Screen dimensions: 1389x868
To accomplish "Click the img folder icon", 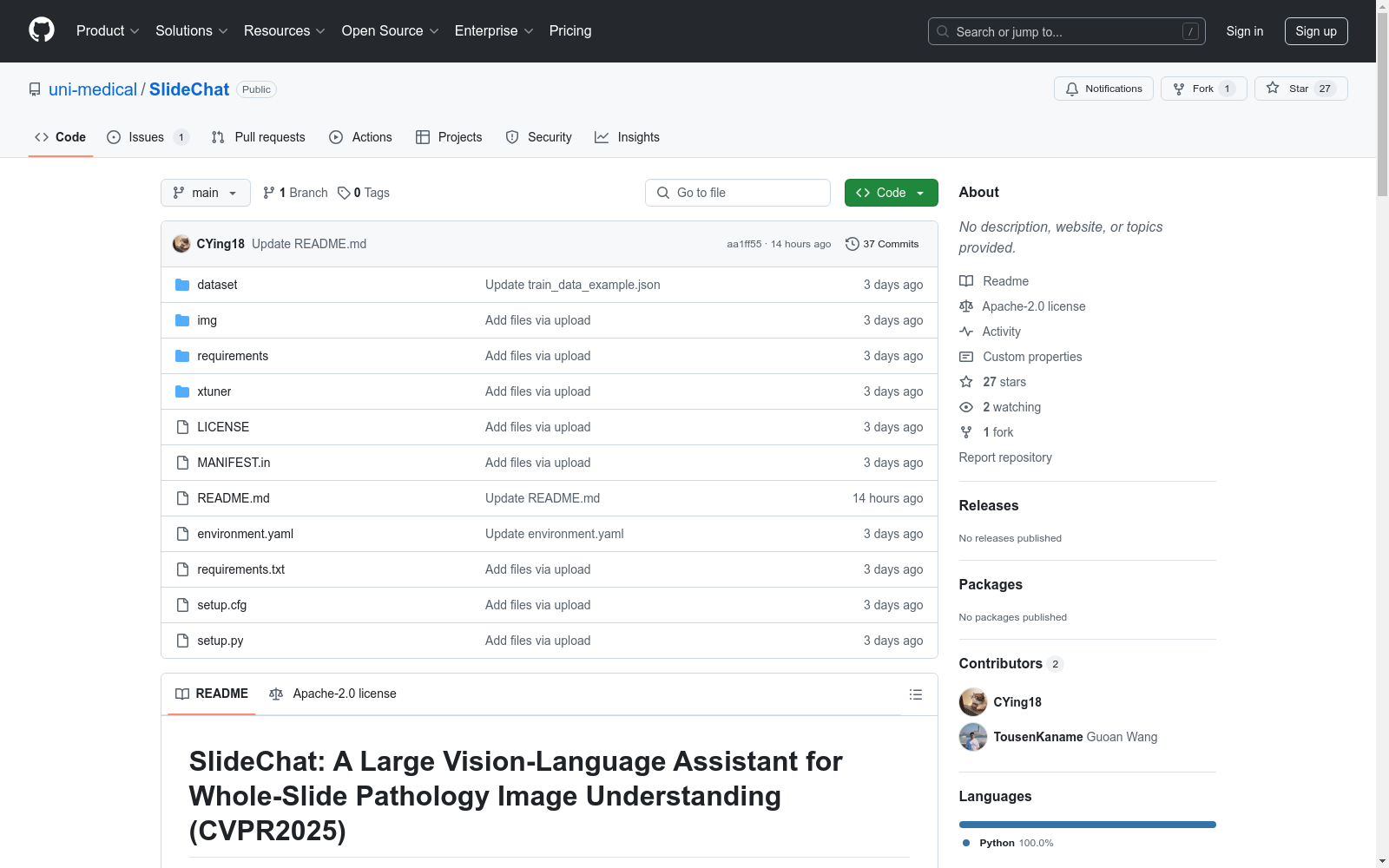I will click(x=182, y=320).
